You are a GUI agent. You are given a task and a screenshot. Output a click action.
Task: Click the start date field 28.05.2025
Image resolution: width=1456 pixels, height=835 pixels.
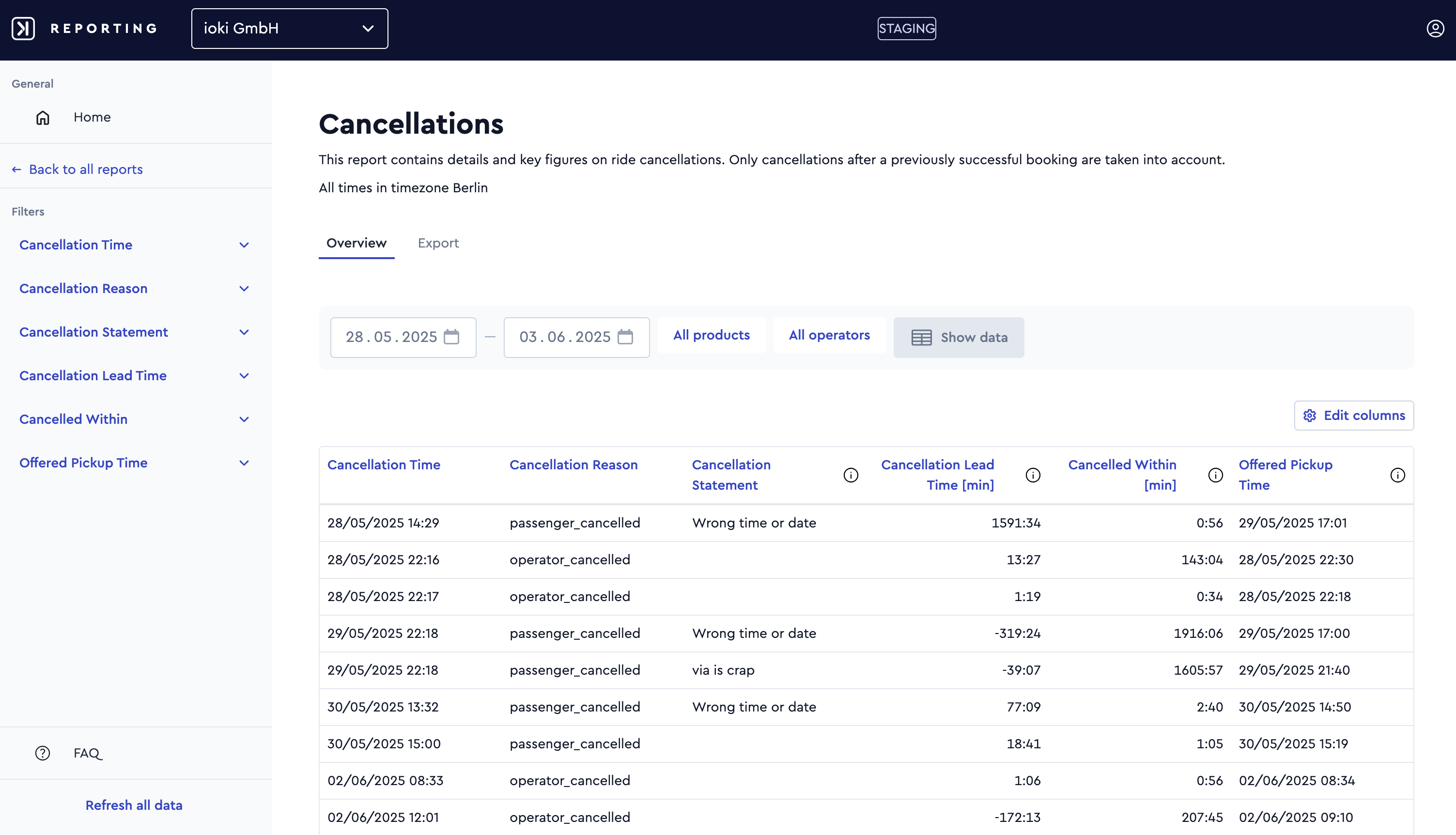pyautogui.click(x=403, y=337)
